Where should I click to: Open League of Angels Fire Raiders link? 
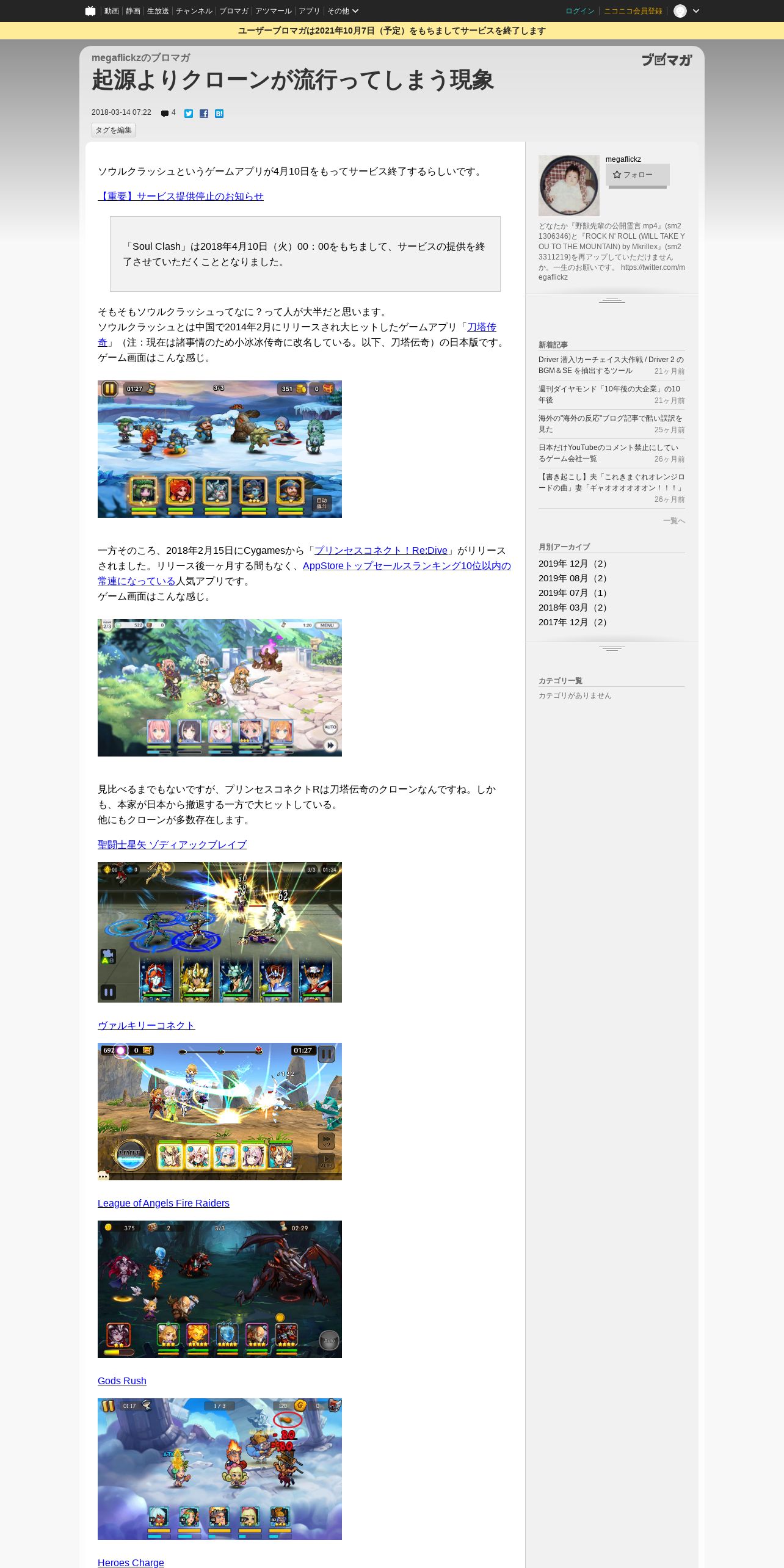pyautogui.click(x=164, y=1203)
